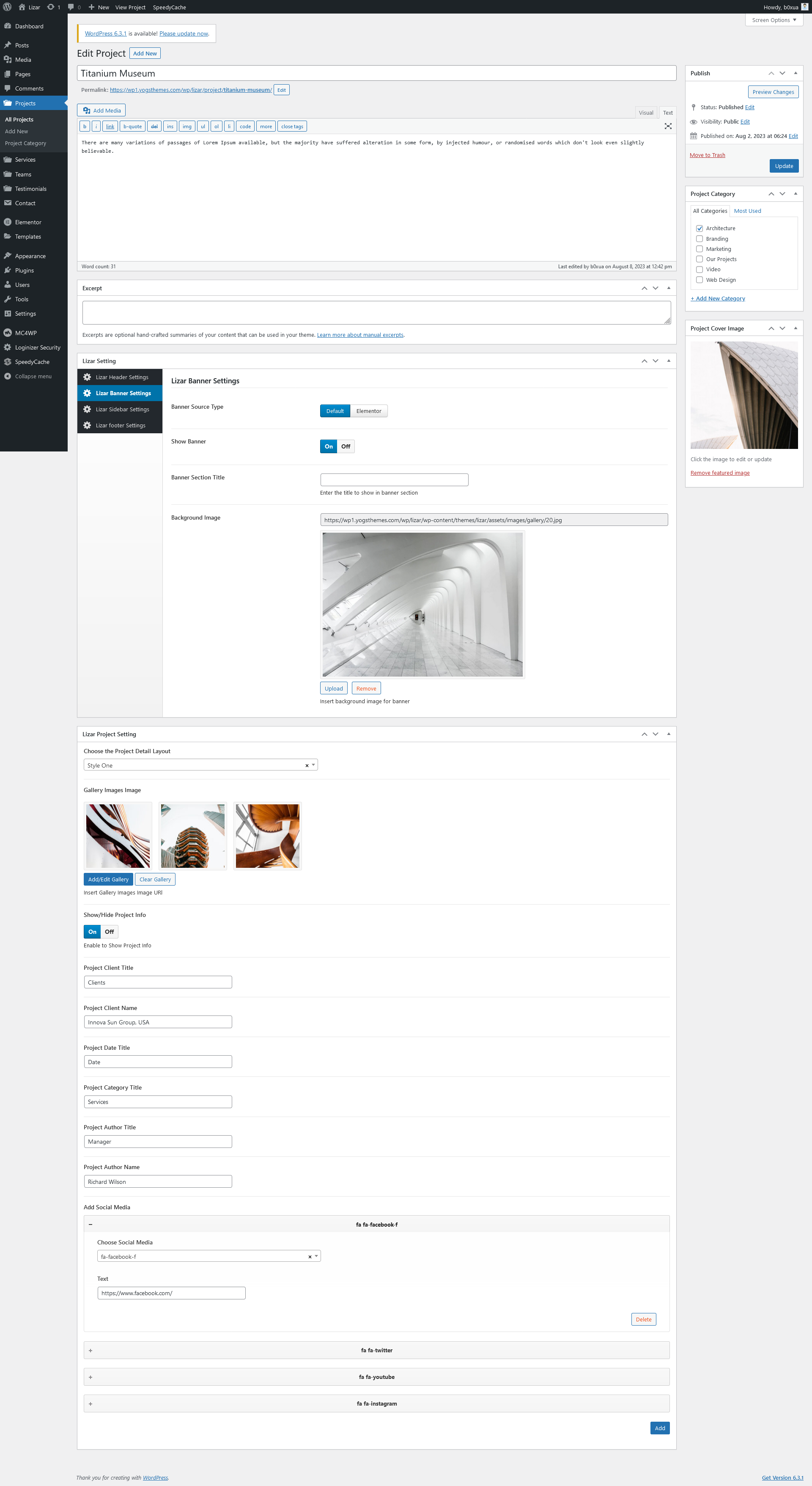This screenshot has height=1486, width=812.
Task: Open Lizar Header Settings gear icon
Action: pyautogui.click(x=87, y=377)
